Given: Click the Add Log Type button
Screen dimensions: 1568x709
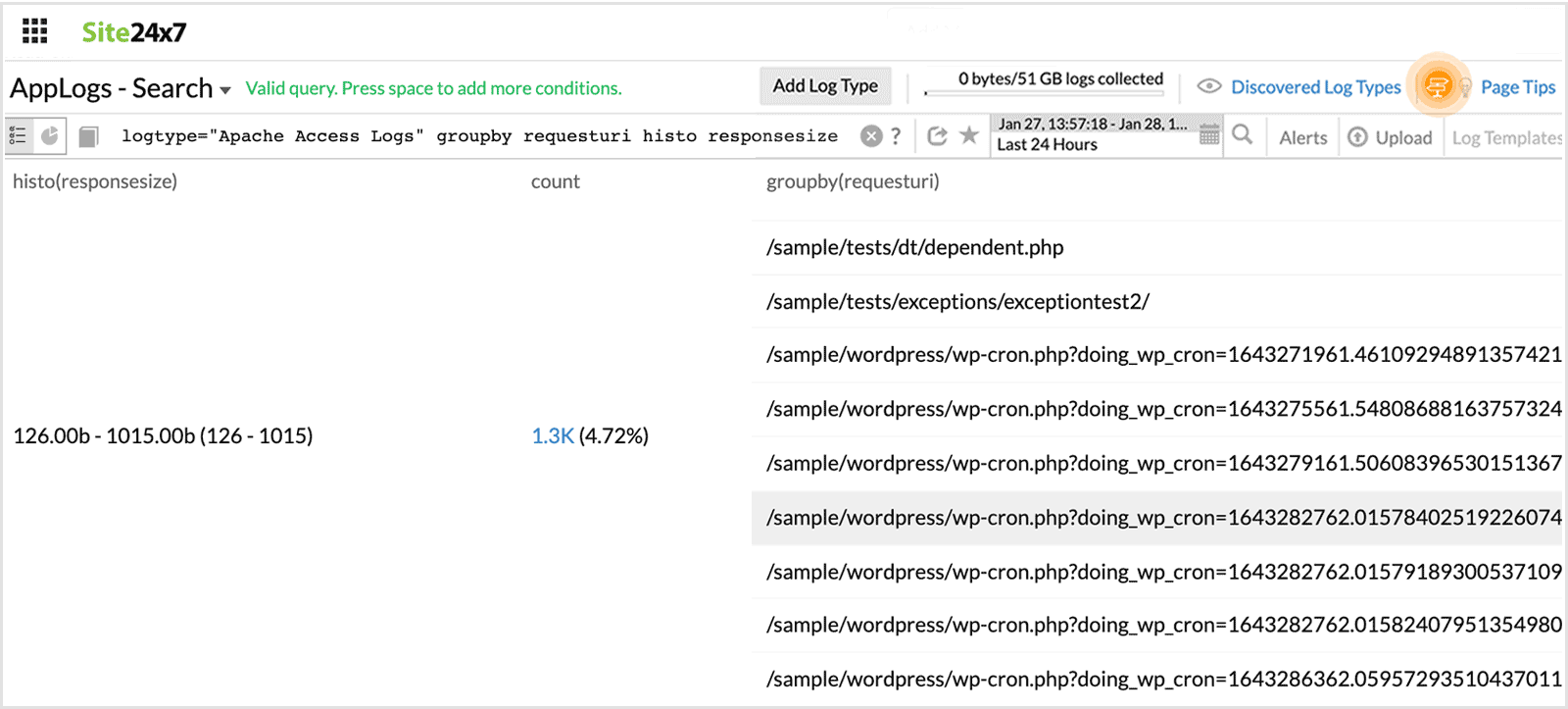Looking at the screenshot, I should (x=825, y=86).
